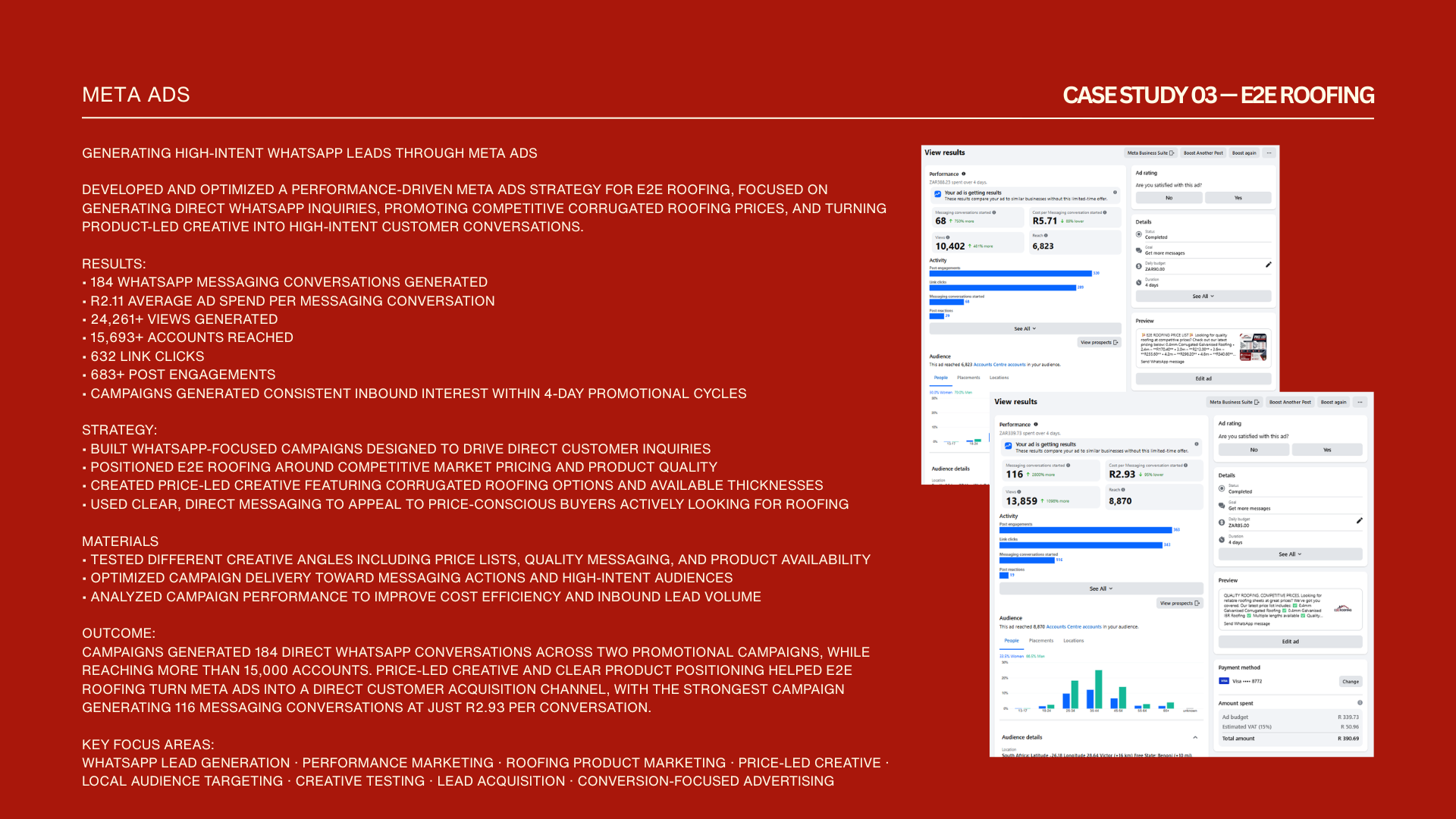The width and height of the screenshot is (1456, 819).
Task: Click the META ADS slide title
Action: pos(136,95)
